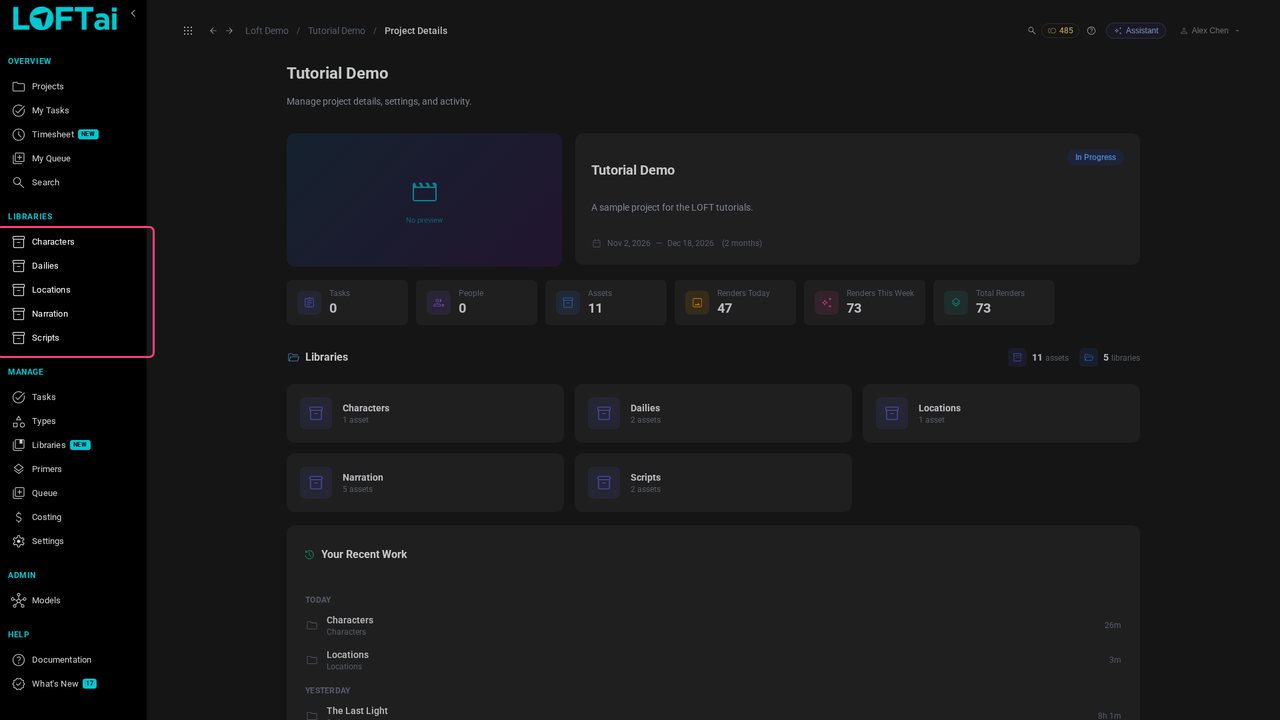1280x720 pixels.
Task: Open Documentation in Help section
Action: [x=73, y=660]
